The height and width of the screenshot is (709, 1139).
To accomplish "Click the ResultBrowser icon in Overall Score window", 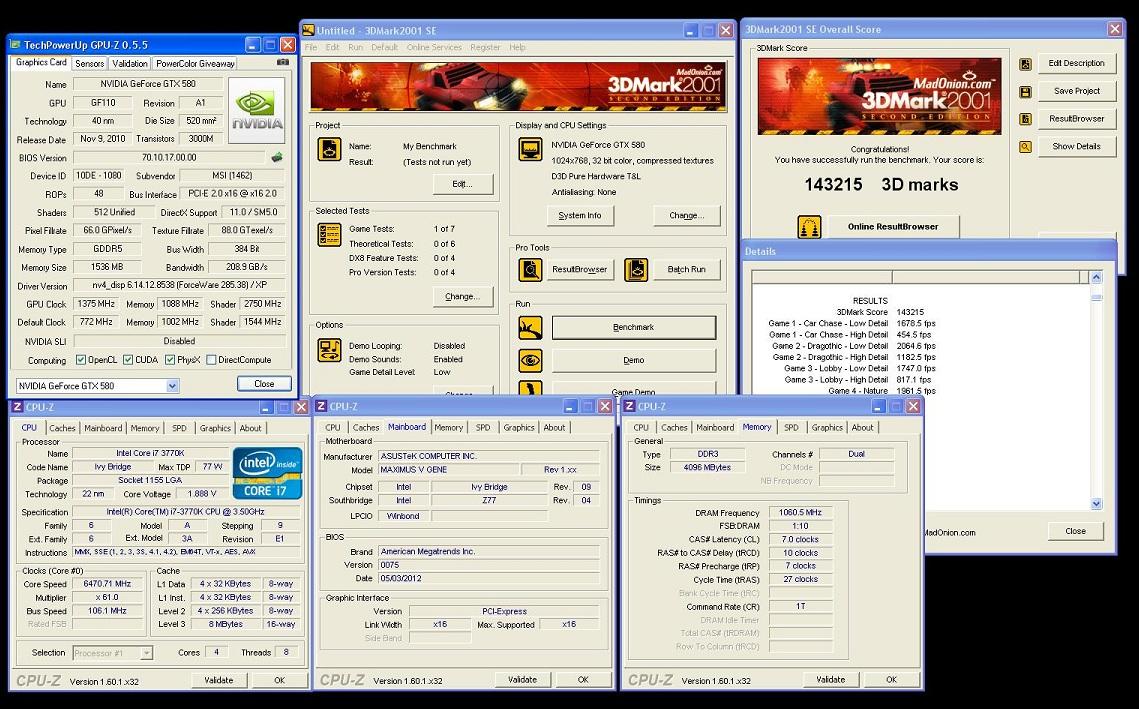I will [x=1025, y=119].
